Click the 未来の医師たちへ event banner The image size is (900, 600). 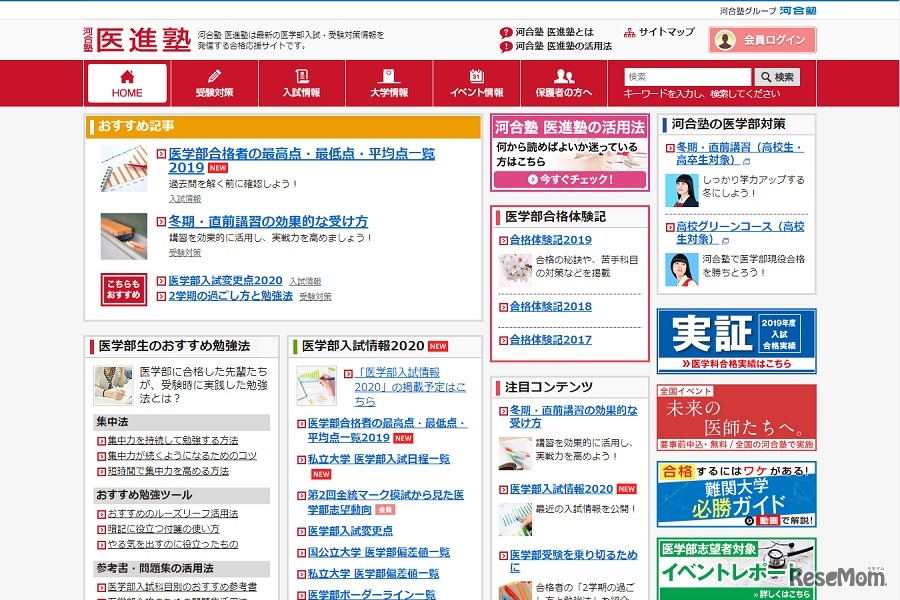tap(736, 417)
